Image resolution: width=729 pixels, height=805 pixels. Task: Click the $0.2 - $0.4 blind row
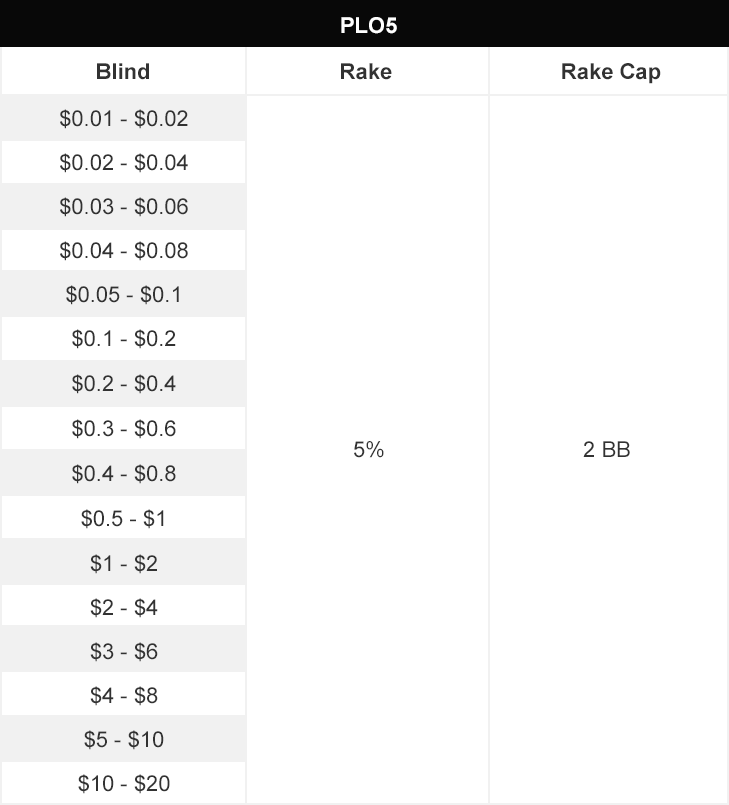click(x=123, y=384)
